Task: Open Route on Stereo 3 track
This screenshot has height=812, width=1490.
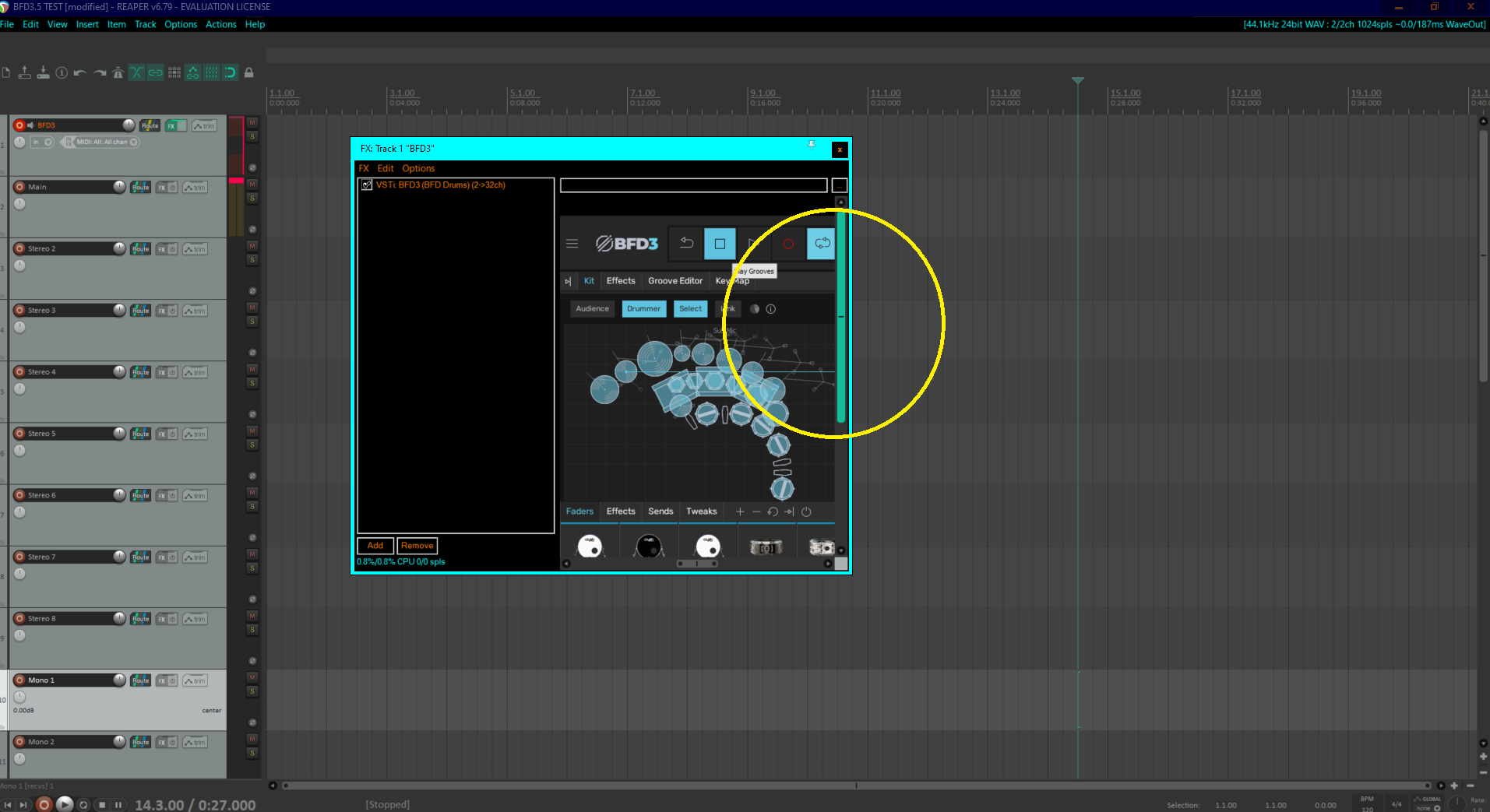Action: 140,311
